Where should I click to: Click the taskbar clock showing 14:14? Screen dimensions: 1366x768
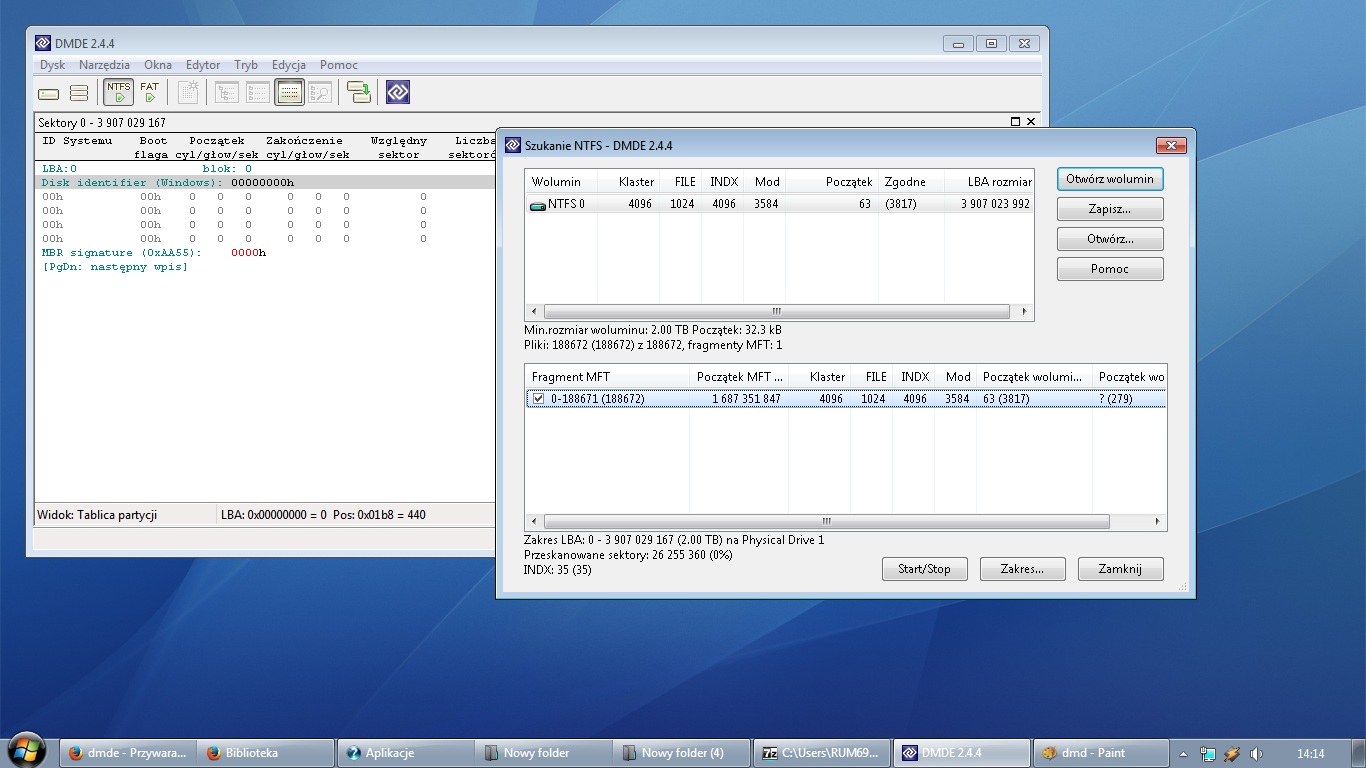pyautogui.click(x=1310, y=753)
